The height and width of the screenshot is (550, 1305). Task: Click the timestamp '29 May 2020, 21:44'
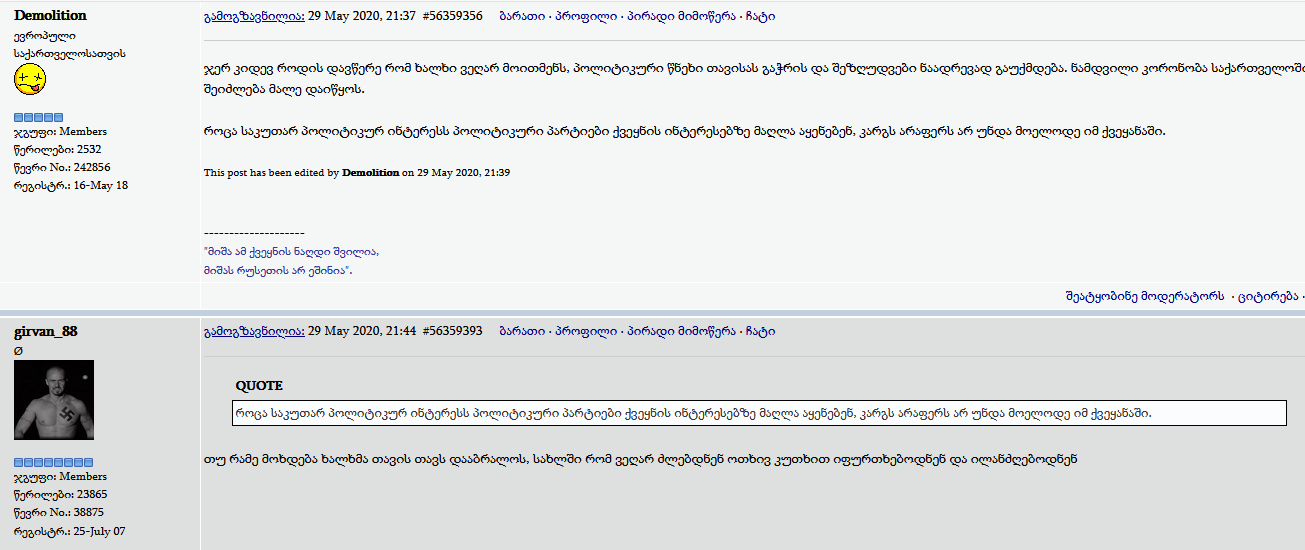pos(362,331)
